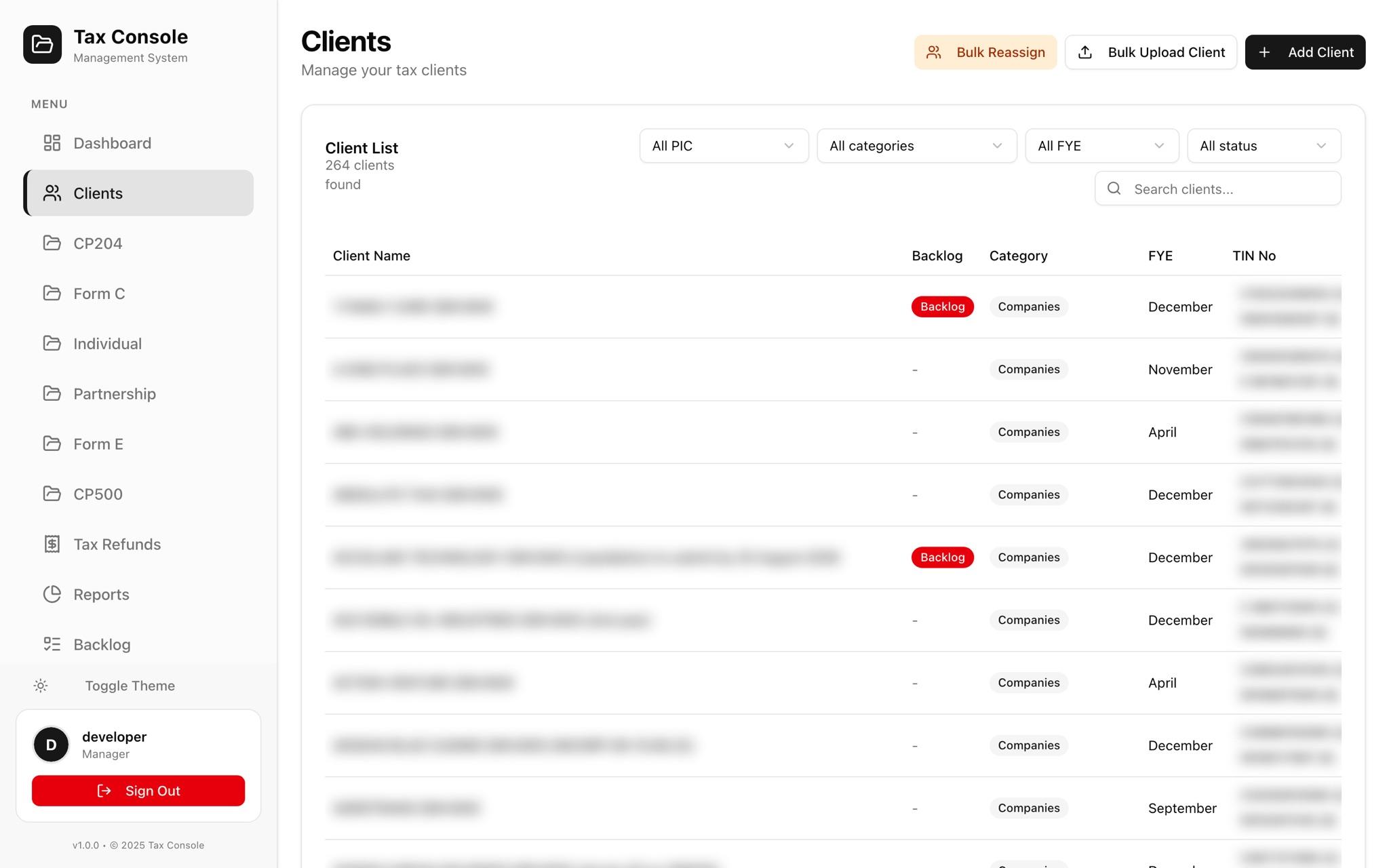Click the developer avatar circle
The image size is (1389, 868).
(51, 745)
